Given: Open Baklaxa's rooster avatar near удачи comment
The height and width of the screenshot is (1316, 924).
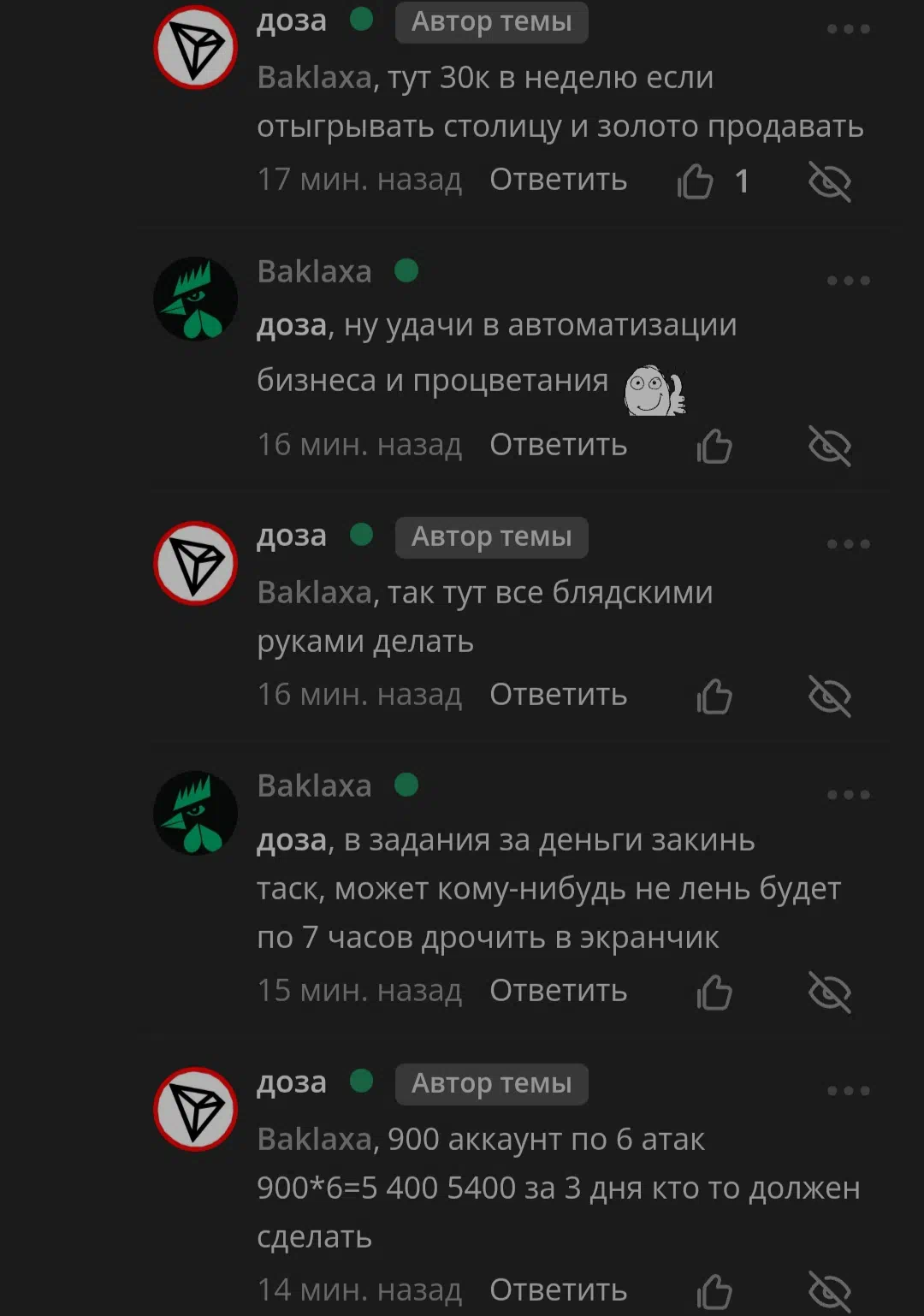Looking at the screenshot, I should (x=195, y=299).
